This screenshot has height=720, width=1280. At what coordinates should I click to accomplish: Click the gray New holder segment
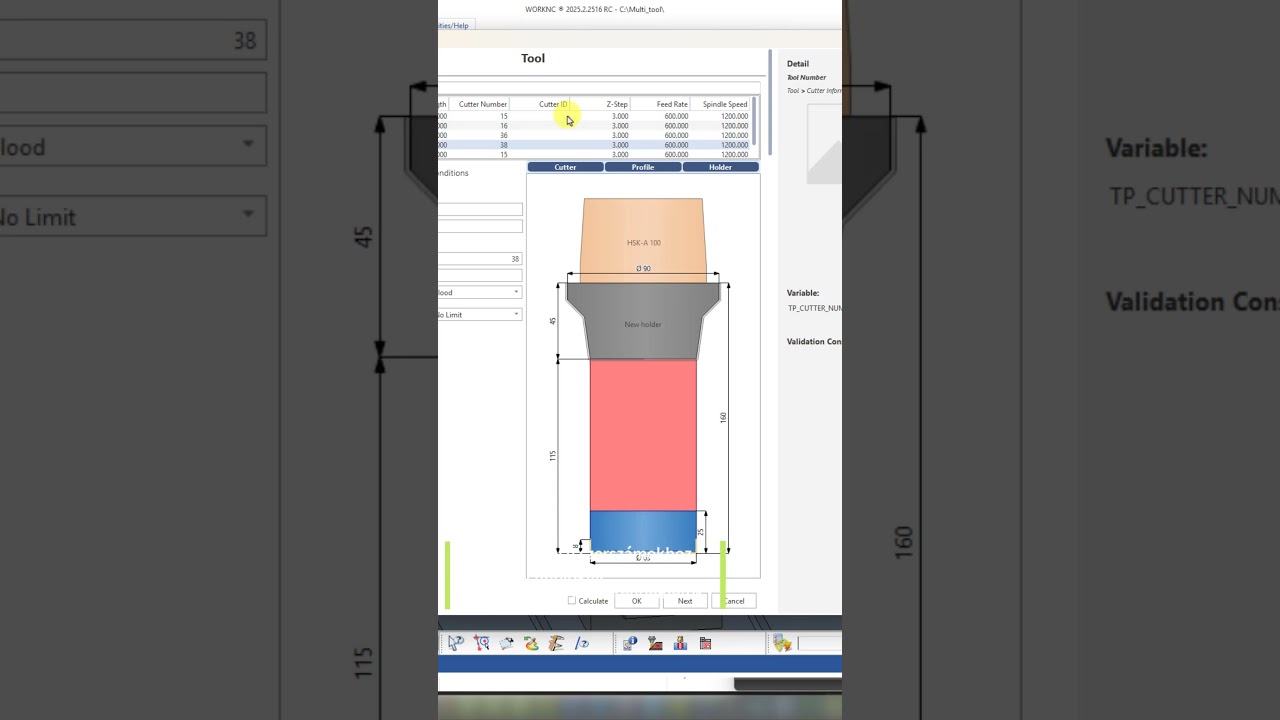pyautogui.click(x=643, y=322)
